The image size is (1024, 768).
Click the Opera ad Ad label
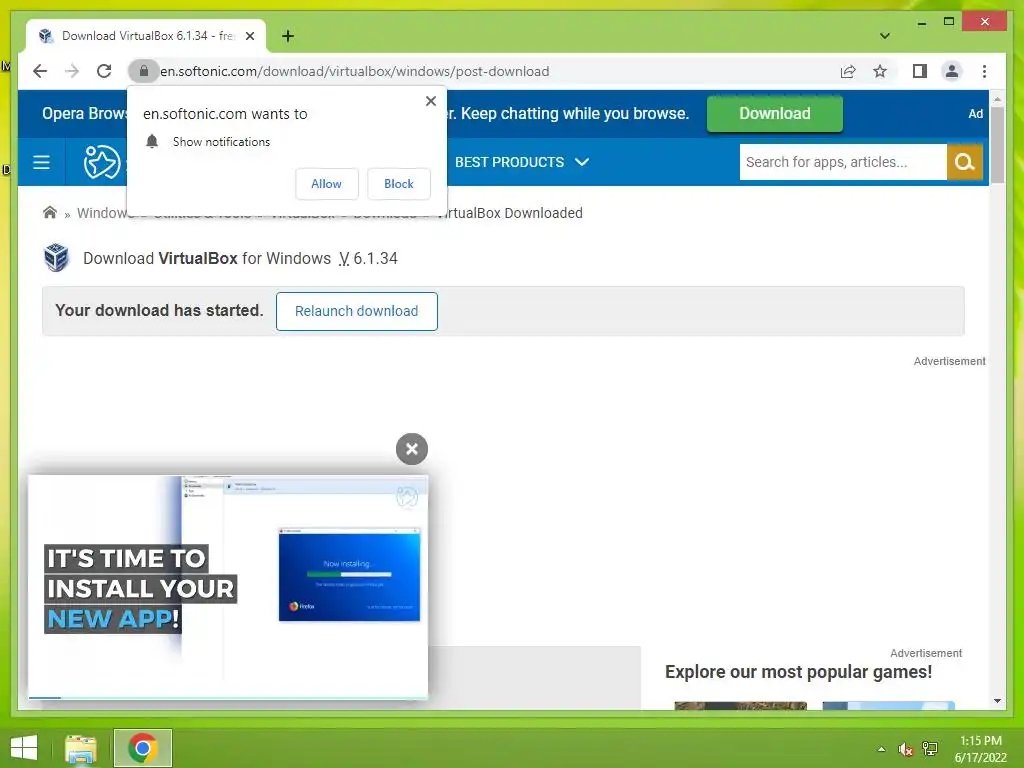coord(975,114)
